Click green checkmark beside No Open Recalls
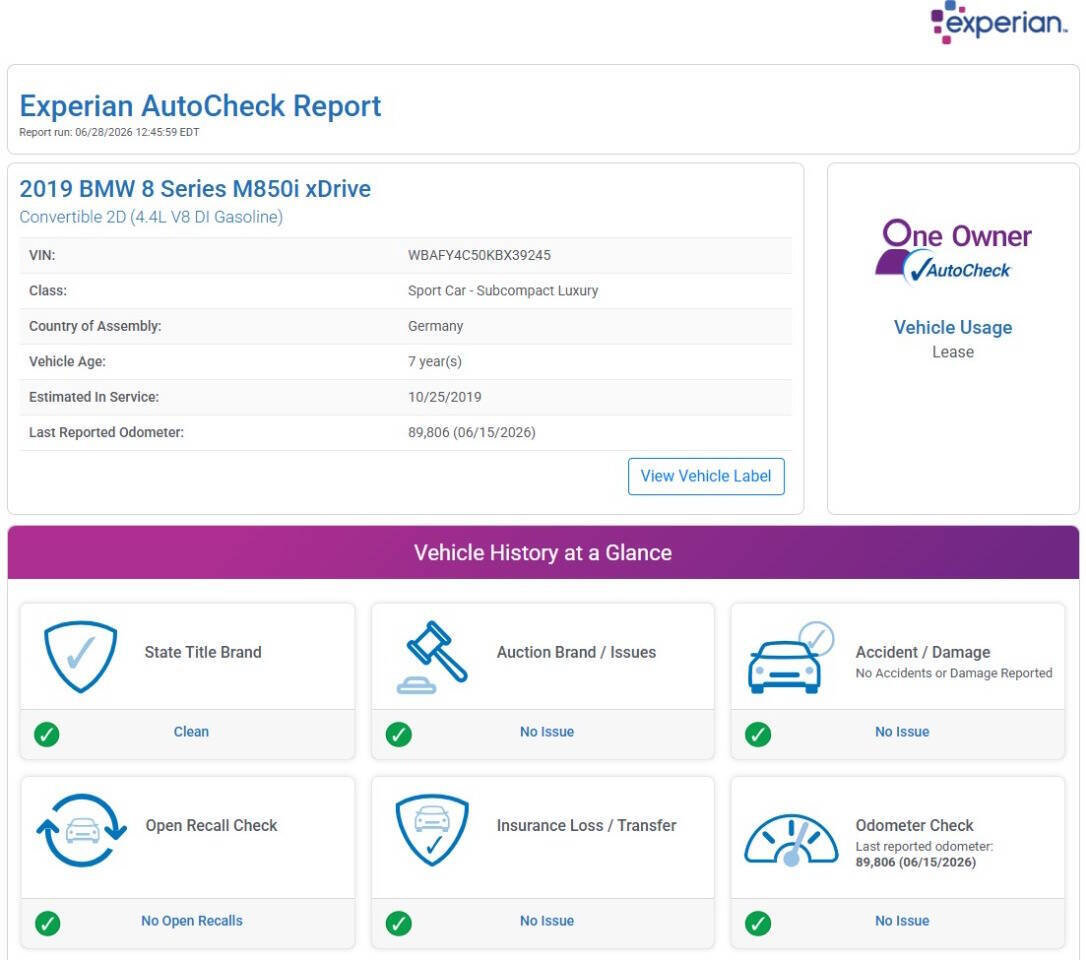 [47, 923]
